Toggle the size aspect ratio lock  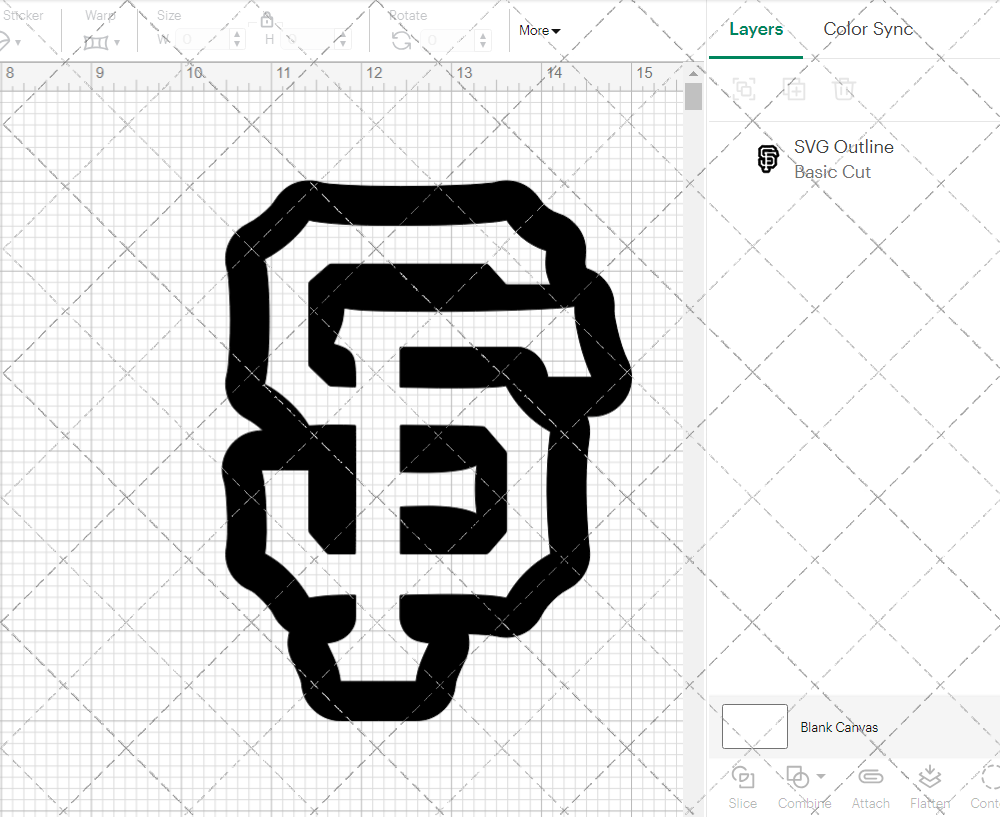[267, 19]
